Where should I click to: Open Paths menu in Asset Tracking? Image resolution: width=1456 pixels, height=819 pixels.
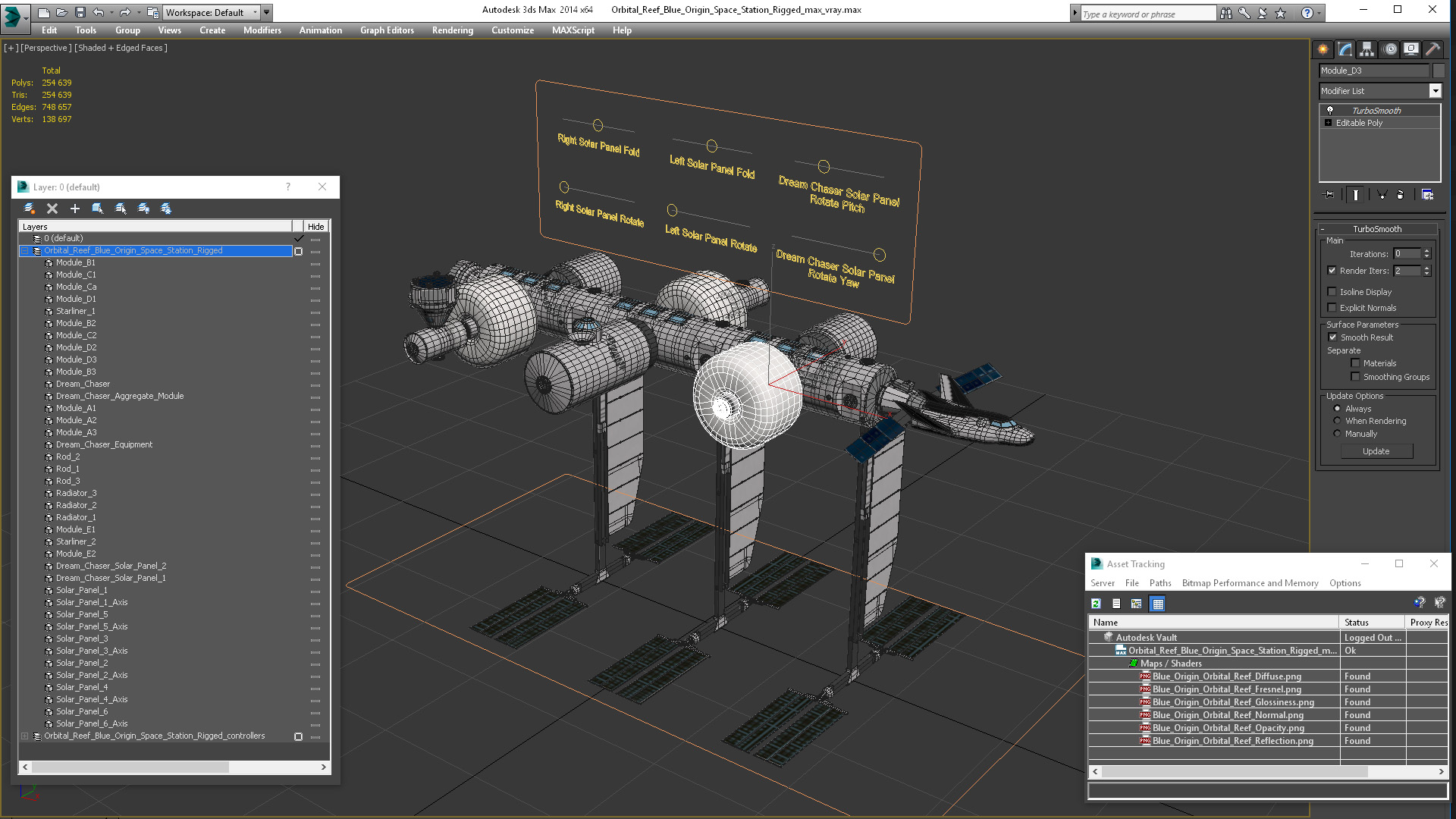click(1160, 583)
